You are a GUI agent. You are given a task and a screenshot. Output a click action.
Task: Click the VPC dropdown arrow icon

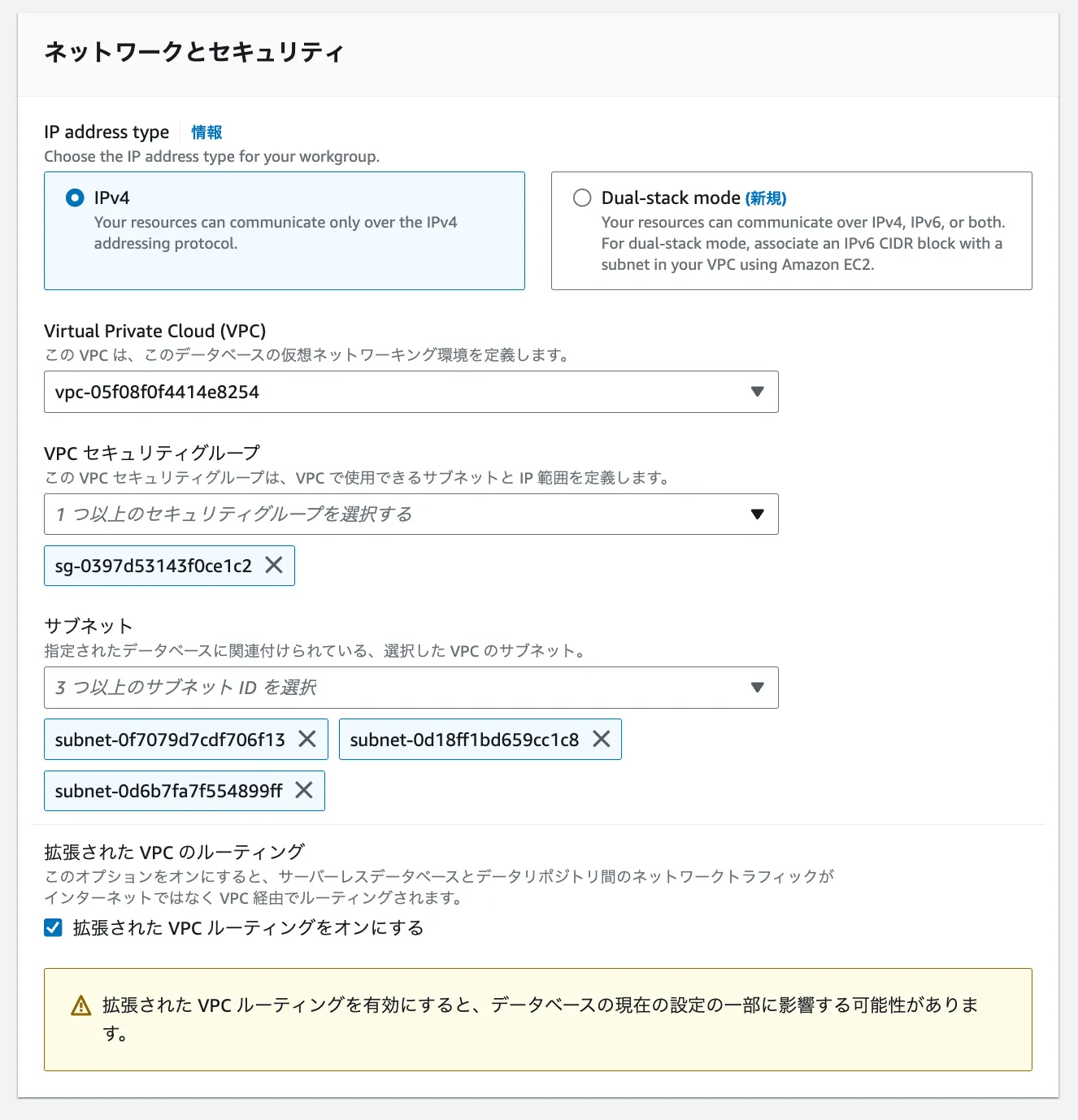758,392
